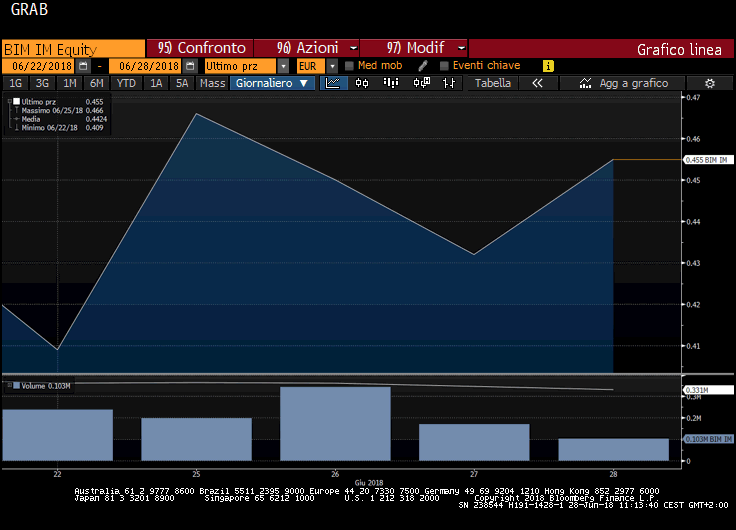Screen dimensions: 736x530
Task: Open the EUR currency dropdown
Action: pos(331,66)
